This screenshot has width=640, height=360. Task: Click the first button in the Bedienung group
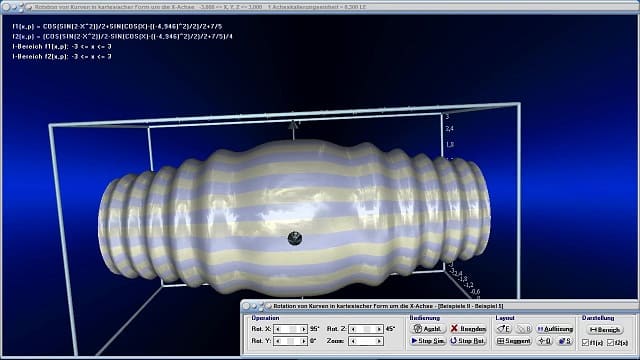coord(427,329)
